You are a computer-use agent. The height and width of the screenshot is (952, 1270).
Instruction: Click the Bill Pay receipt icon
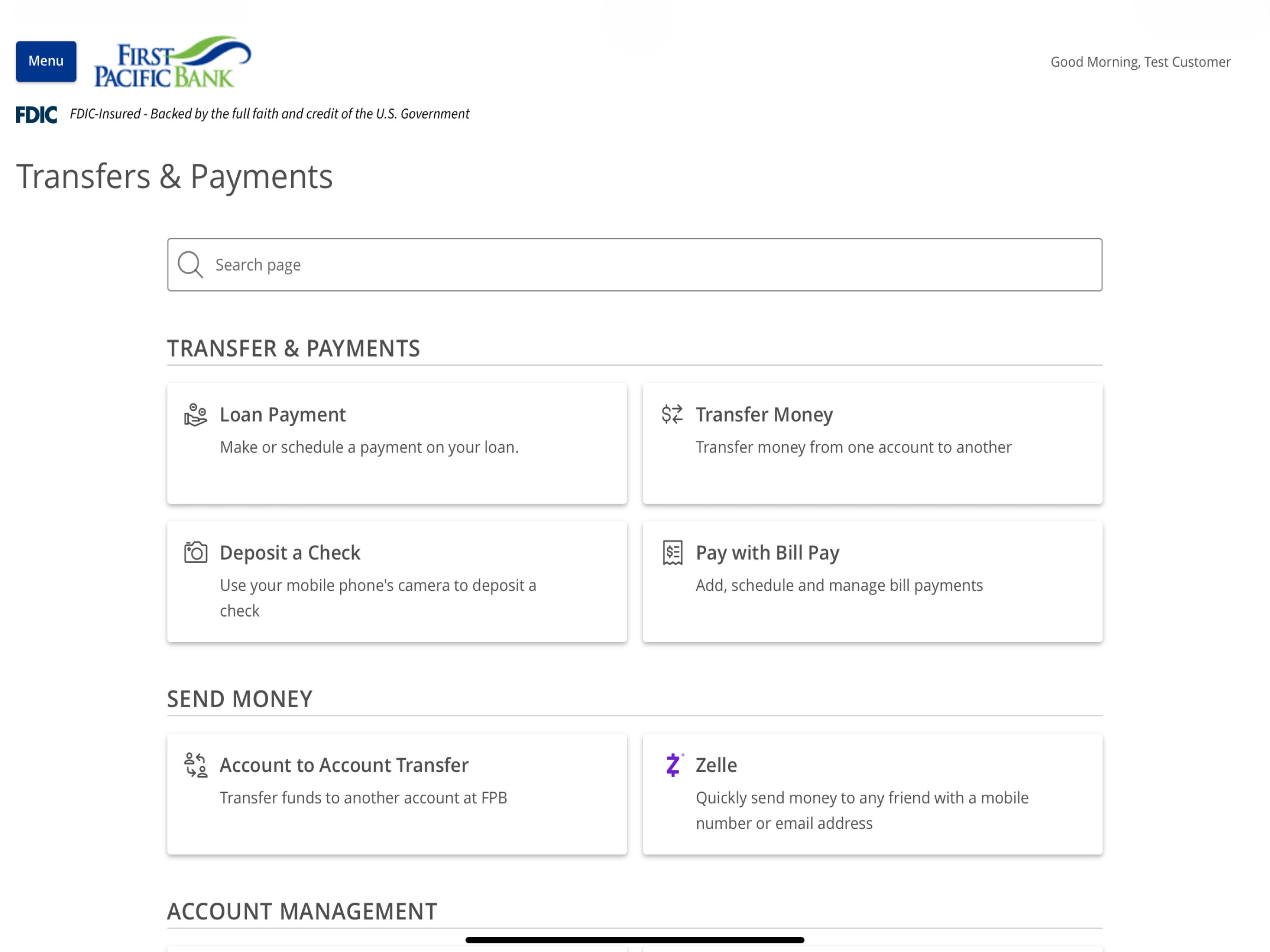click(x=672, y=553)
